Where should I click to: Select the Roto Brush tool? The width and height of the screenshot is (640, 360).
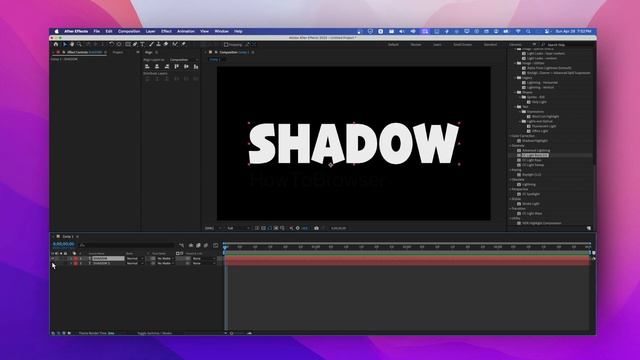(x=175, y=44)
